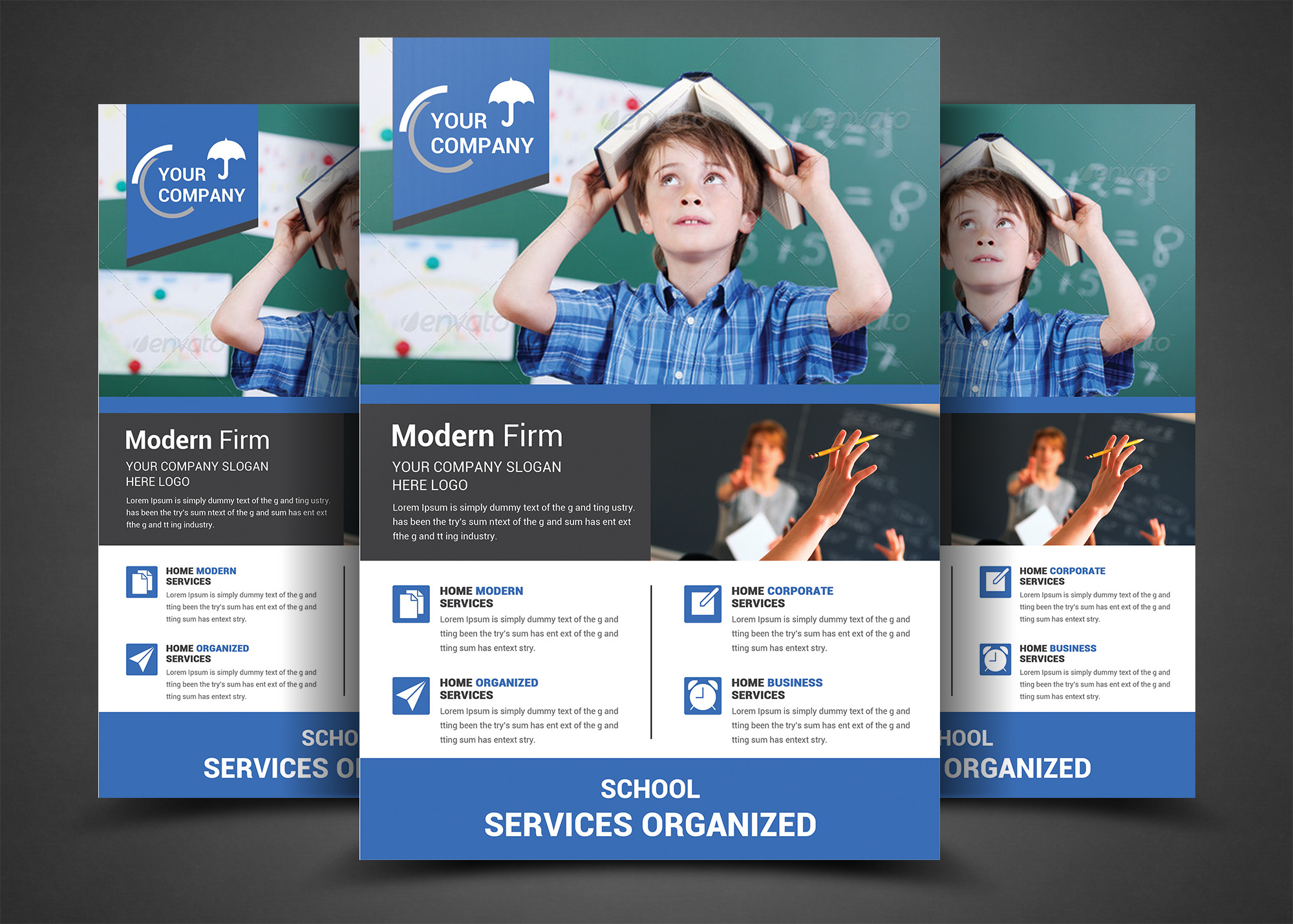Click the Modern Firm title, center flyer
This screenshot has width=1293, height=924.
pyautogui.click(x=476, y=436)
